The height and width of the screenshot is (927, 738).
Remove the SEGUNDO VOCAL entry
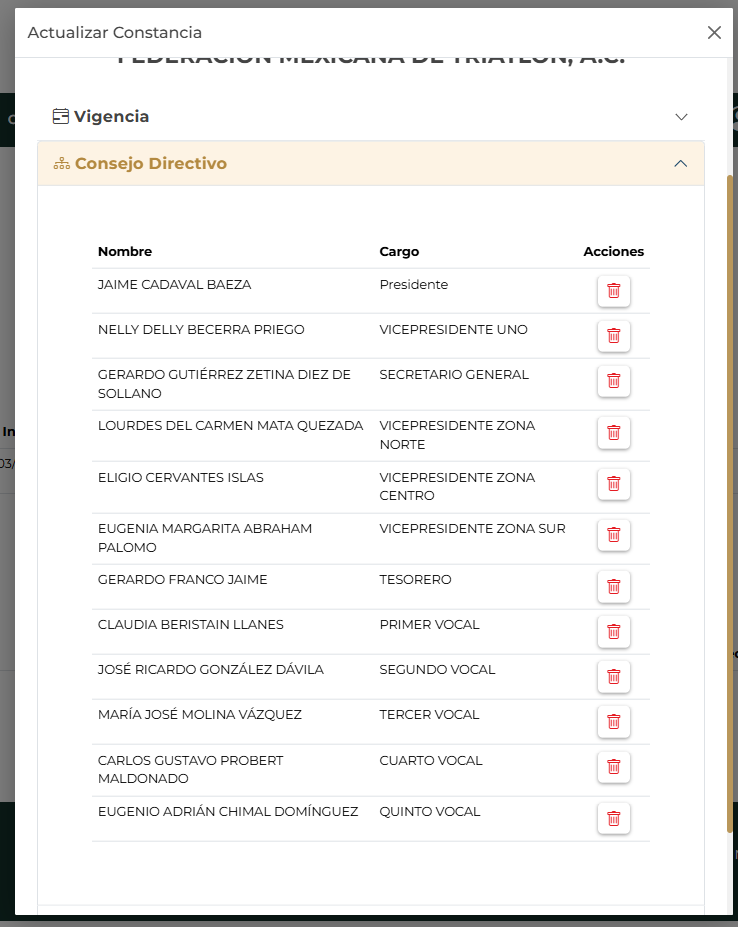click(x=614, y=676)
